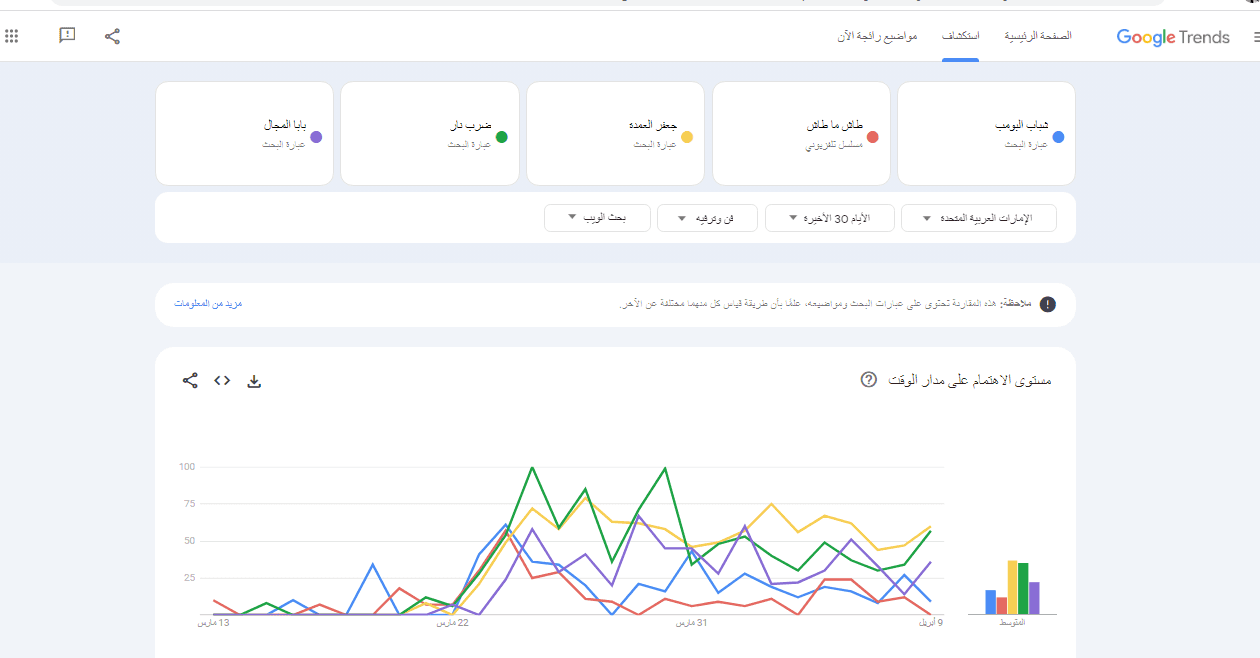Open the Google apps grid icon
The image size is (1260, 658).
point(12,36)
